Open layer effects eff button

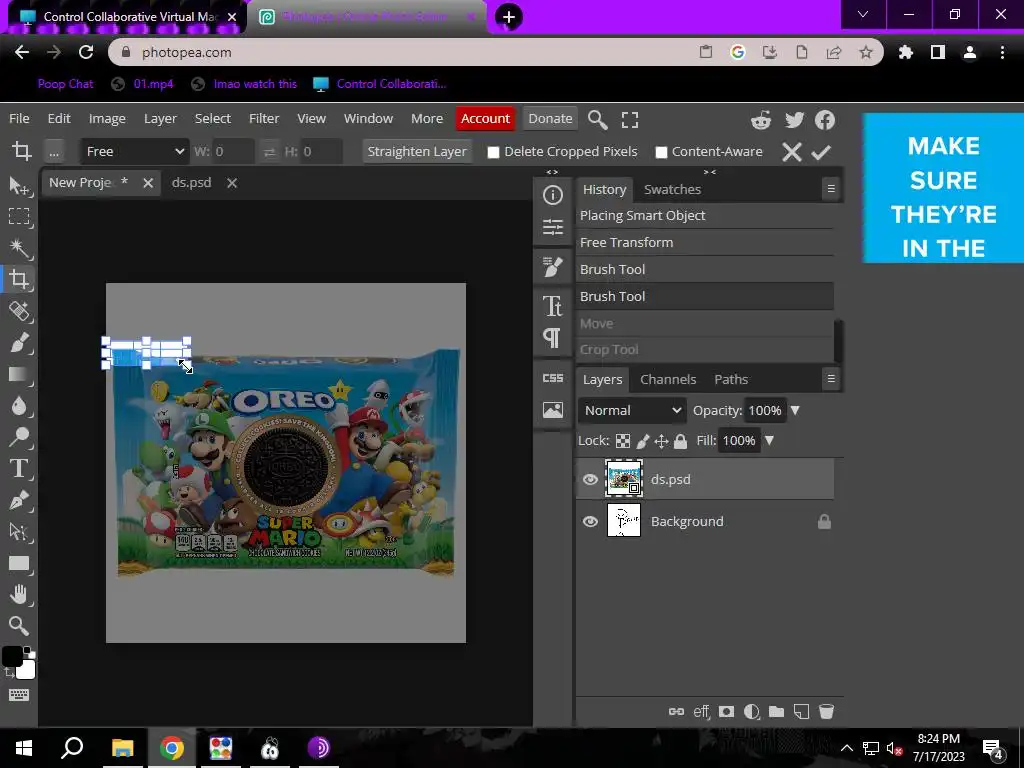point(701,711)
